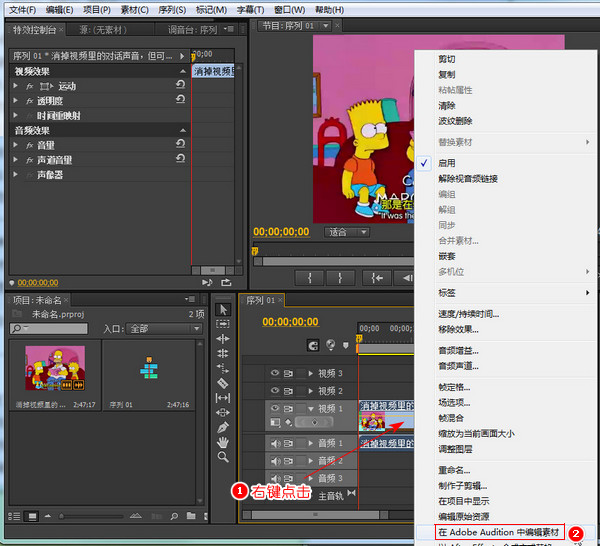Click the project search input field
This screenshot has height=546, width=600.
pos(49,328)
